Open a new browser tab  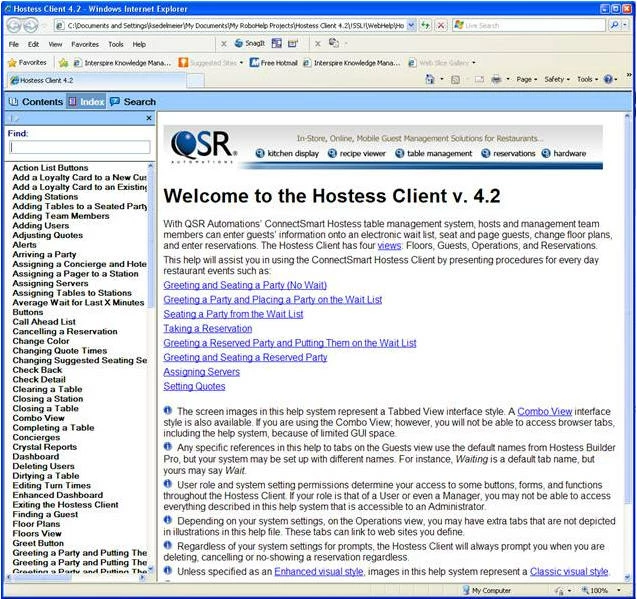(195, 80)
